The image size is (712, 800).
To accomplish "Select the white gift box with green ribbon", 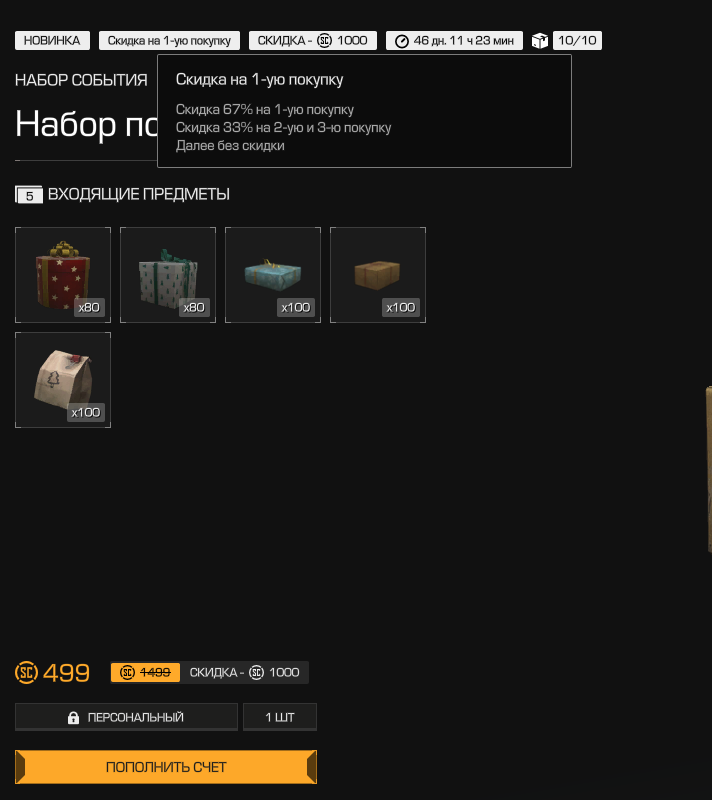I will (168, 275).
